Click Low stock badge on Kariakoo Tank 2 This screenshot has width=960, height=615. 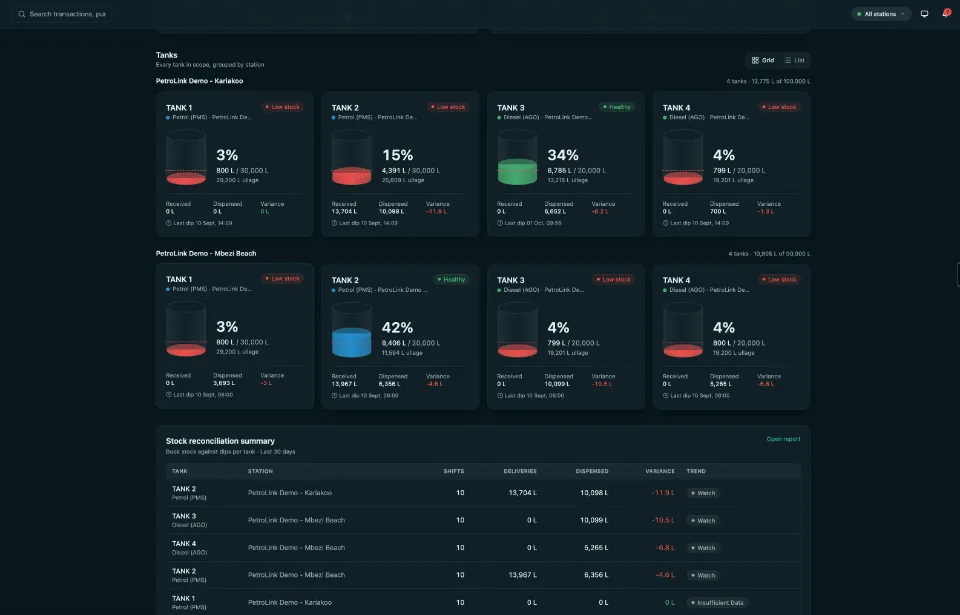pyautogui.click(x=448, y=107)
